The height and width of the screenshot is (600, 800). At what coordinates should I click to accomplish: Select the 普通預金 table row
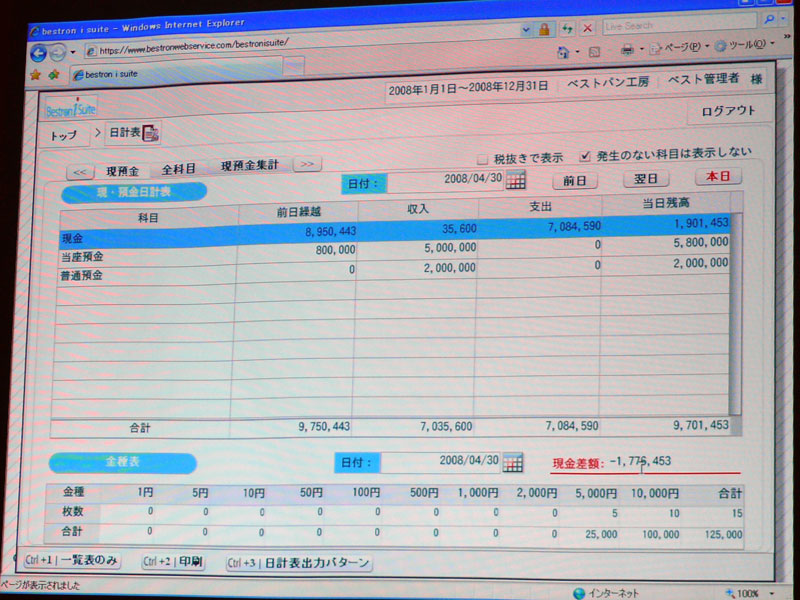(x=394, y=269)
